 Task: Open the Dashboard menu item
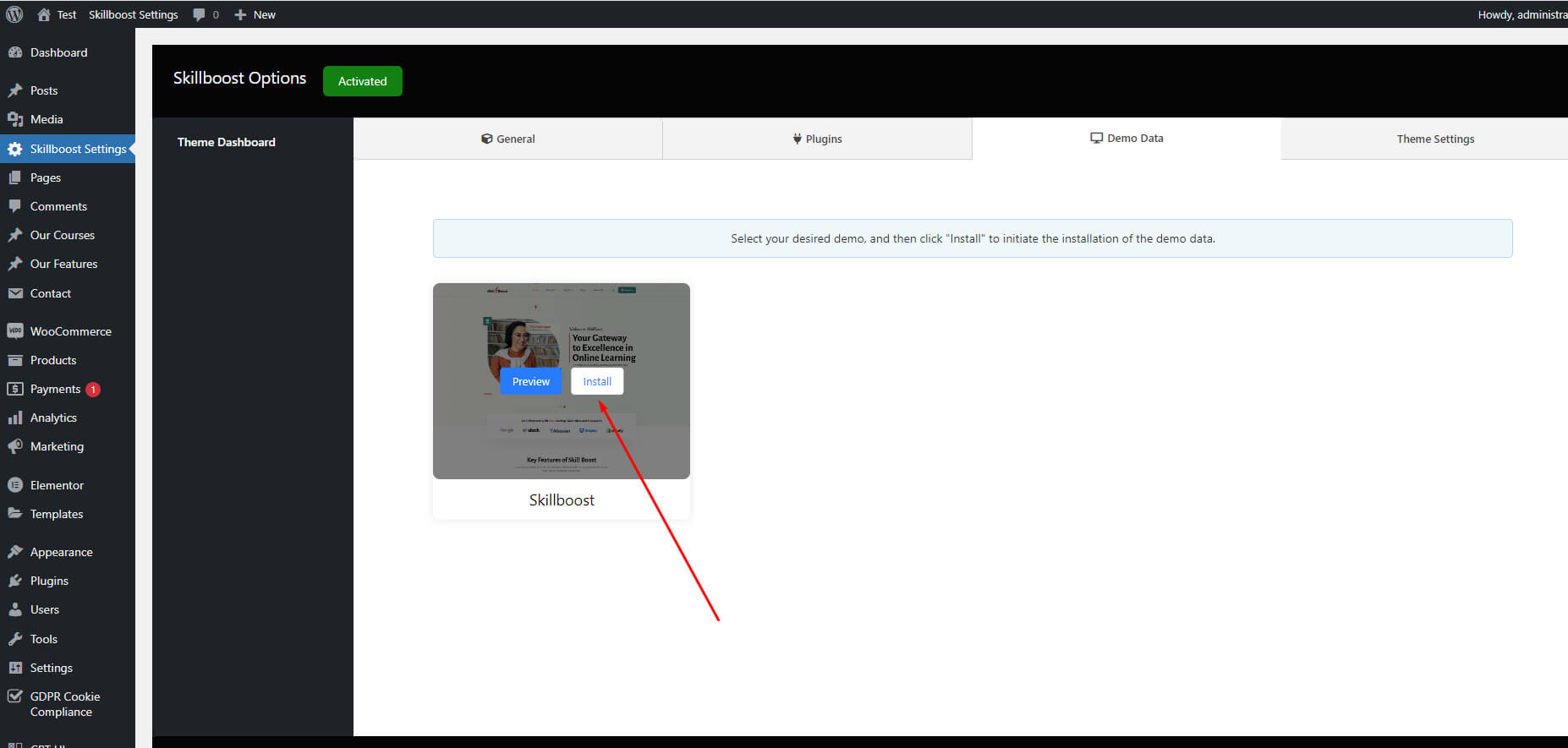(68, 52)
